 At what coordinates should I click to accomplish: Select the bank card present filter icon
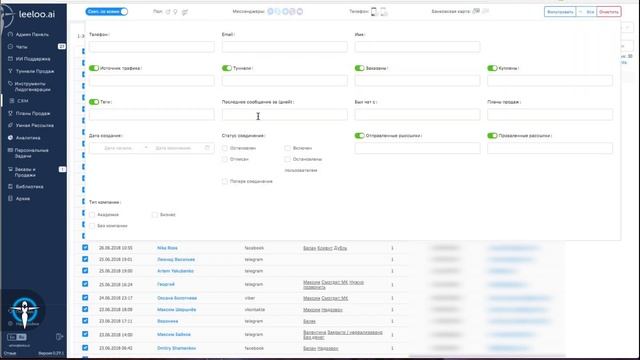click(x=476, y=11)
